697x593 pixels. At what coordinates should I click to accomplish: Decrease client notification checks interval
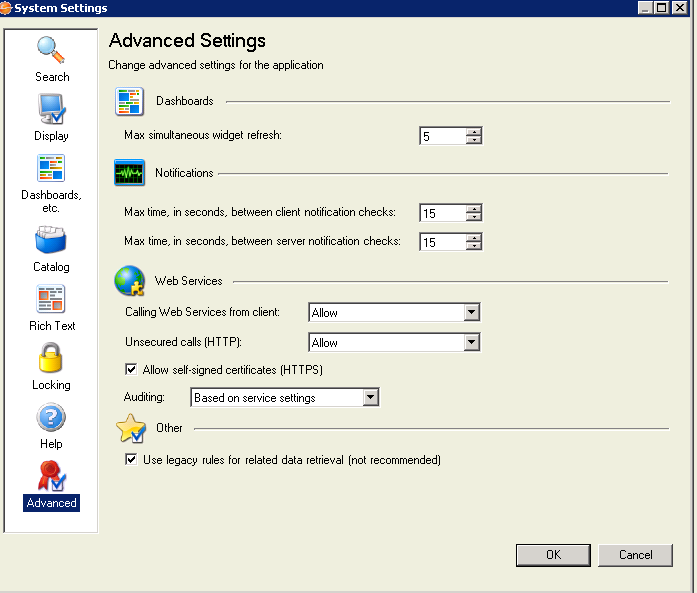(474, 217)
